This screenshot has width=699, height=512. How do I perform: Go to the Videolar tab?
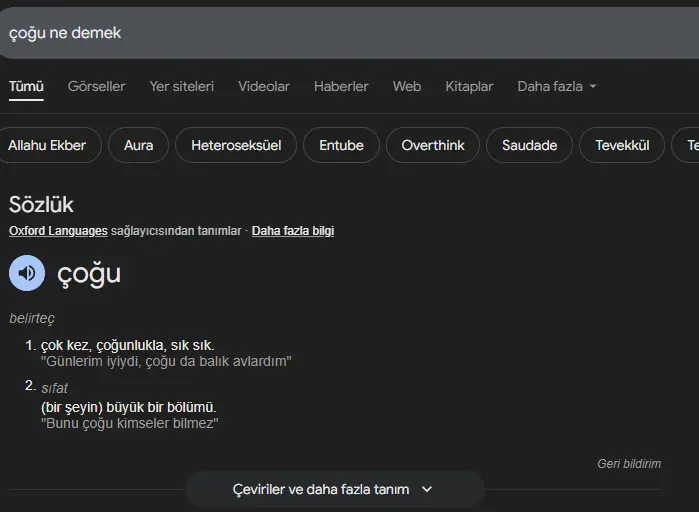click(264, 86)
